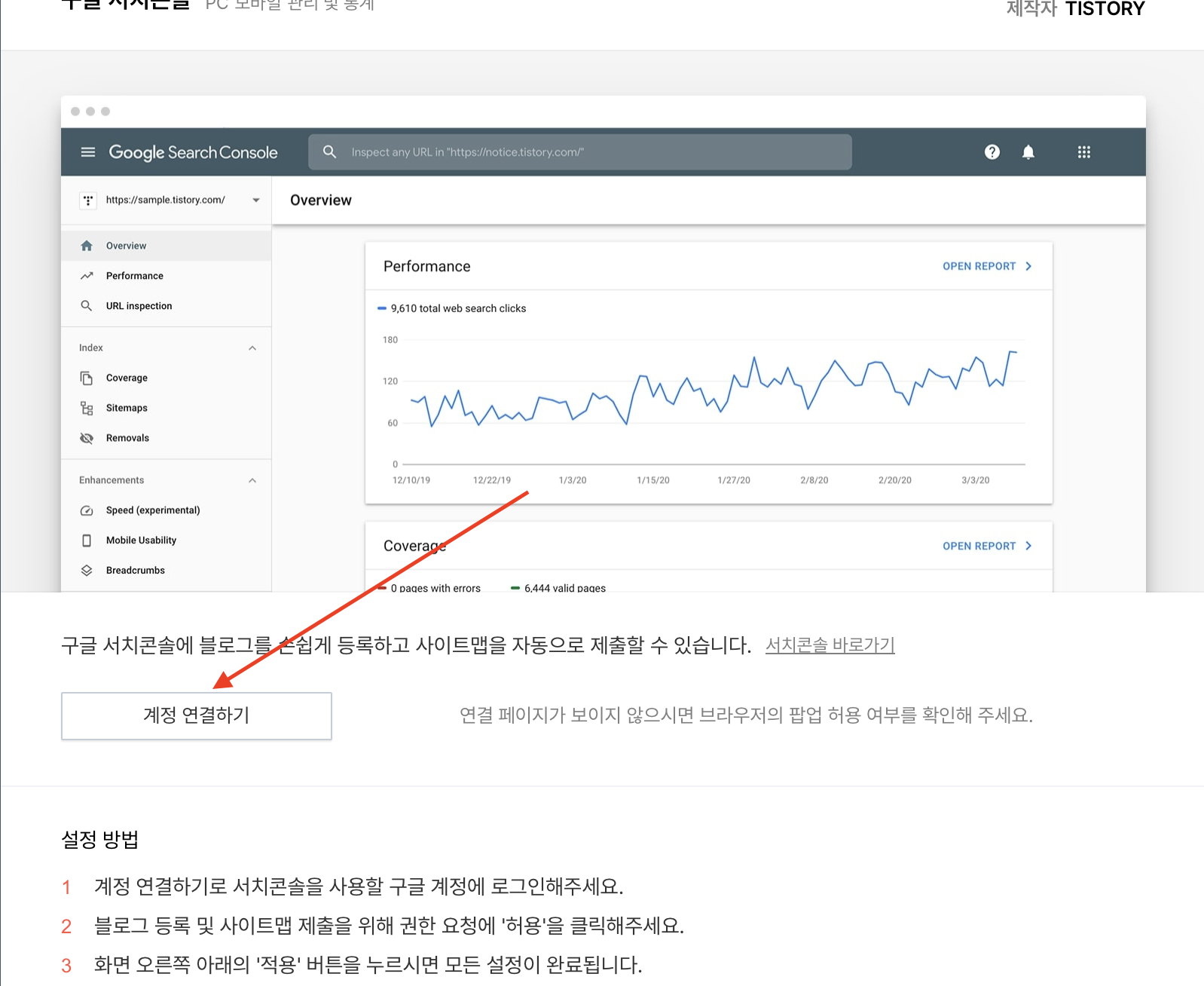
Task: Click the search magnifier in URL bar
Action: 330,152
